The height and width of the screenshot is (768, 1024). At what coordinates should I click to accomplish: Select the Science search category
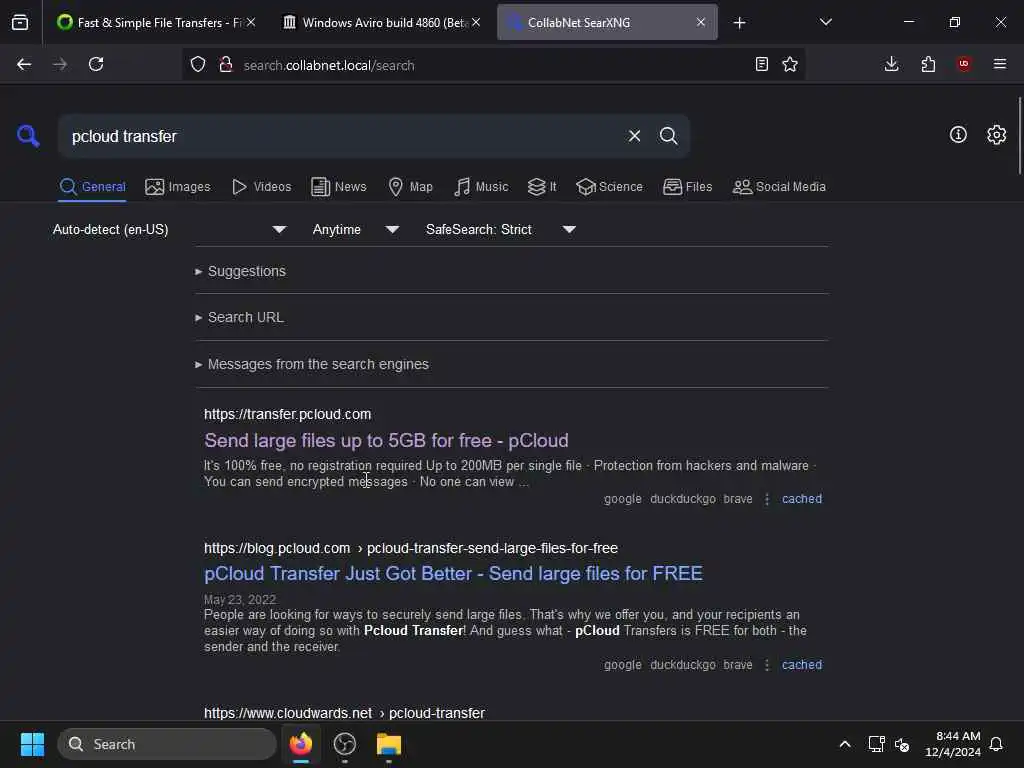[609, 187]
